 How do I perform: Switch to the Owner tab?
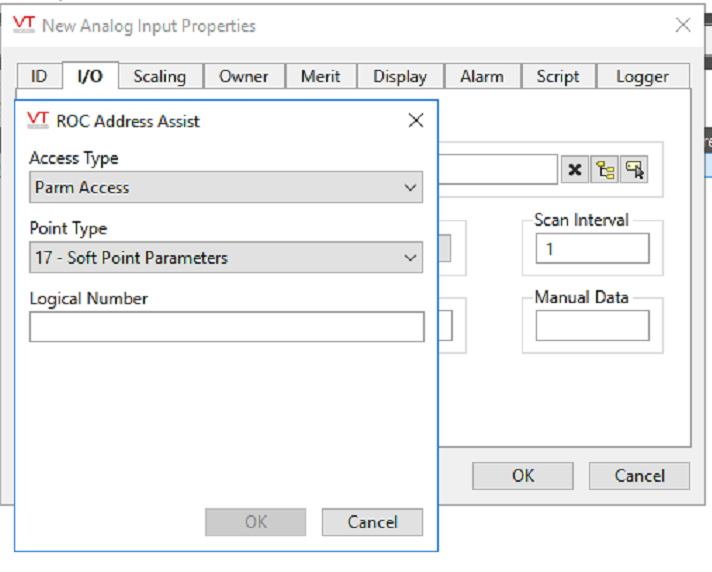[x=243, y=76]
